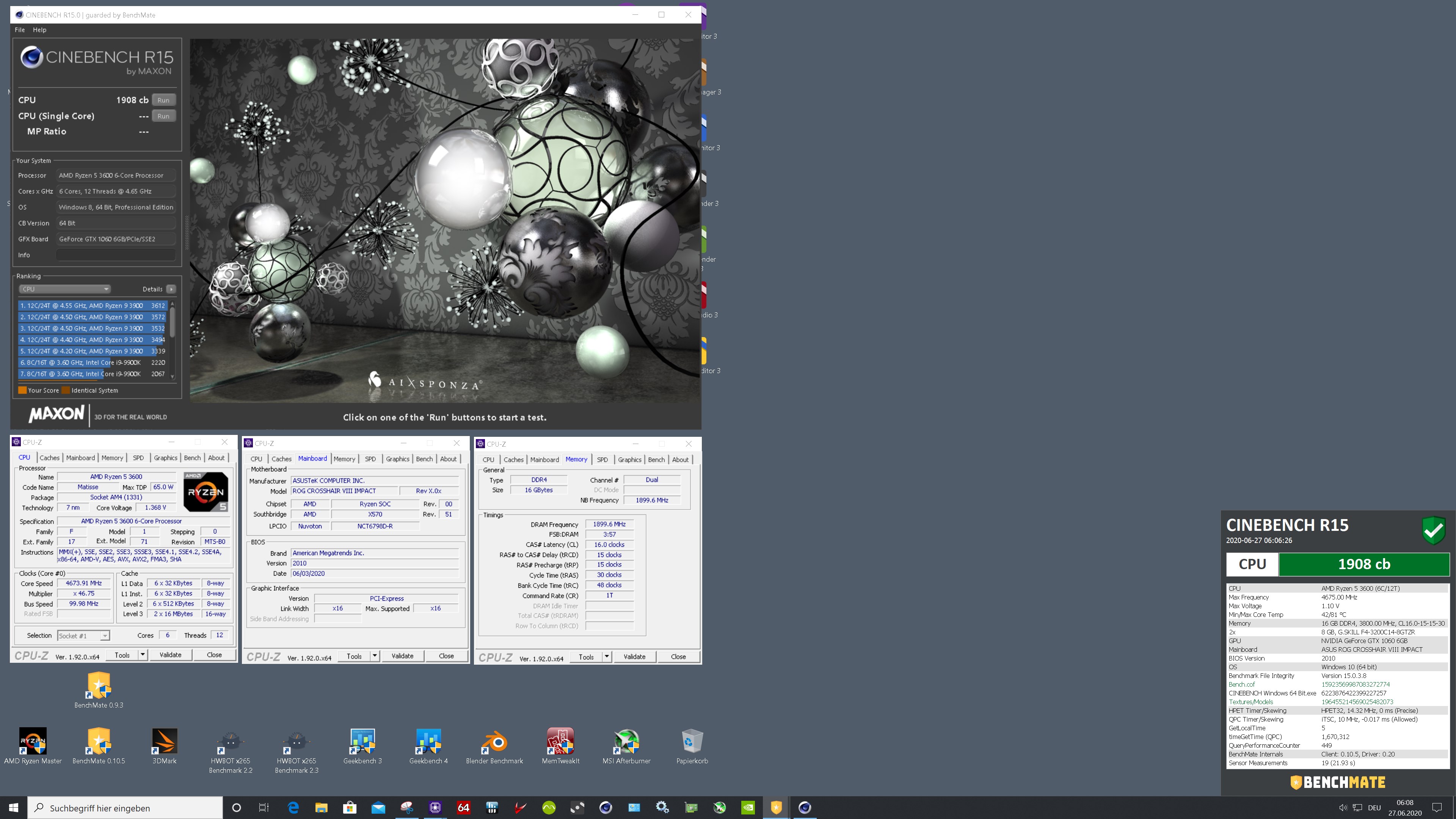
Task: Click NVIDIA icon in taskbar
Action: [748, 808]
